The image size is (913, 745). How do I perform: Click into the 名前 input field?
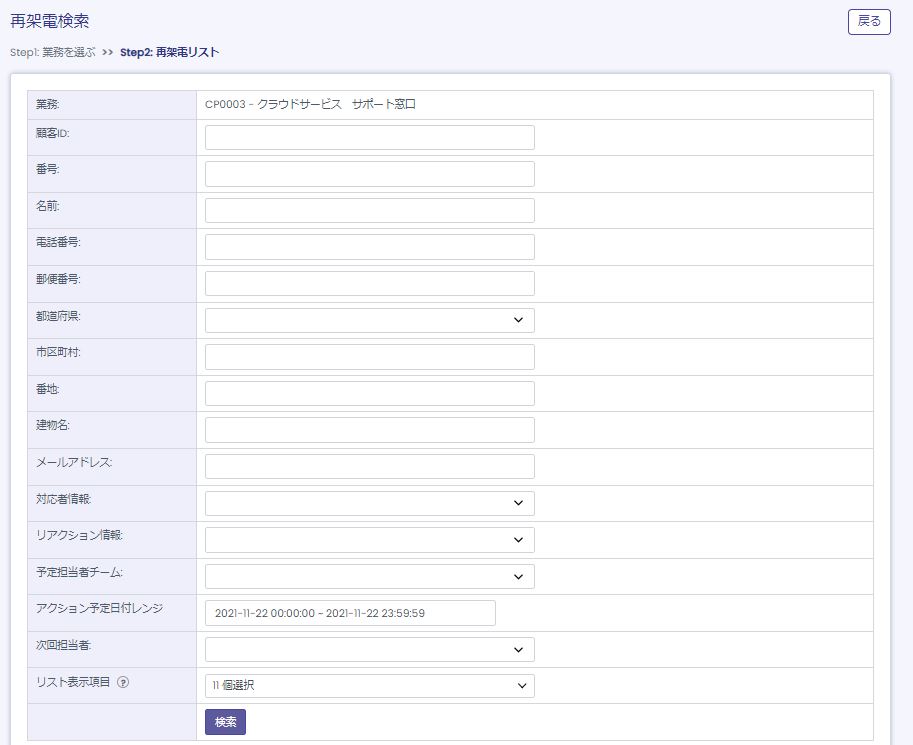369,210
